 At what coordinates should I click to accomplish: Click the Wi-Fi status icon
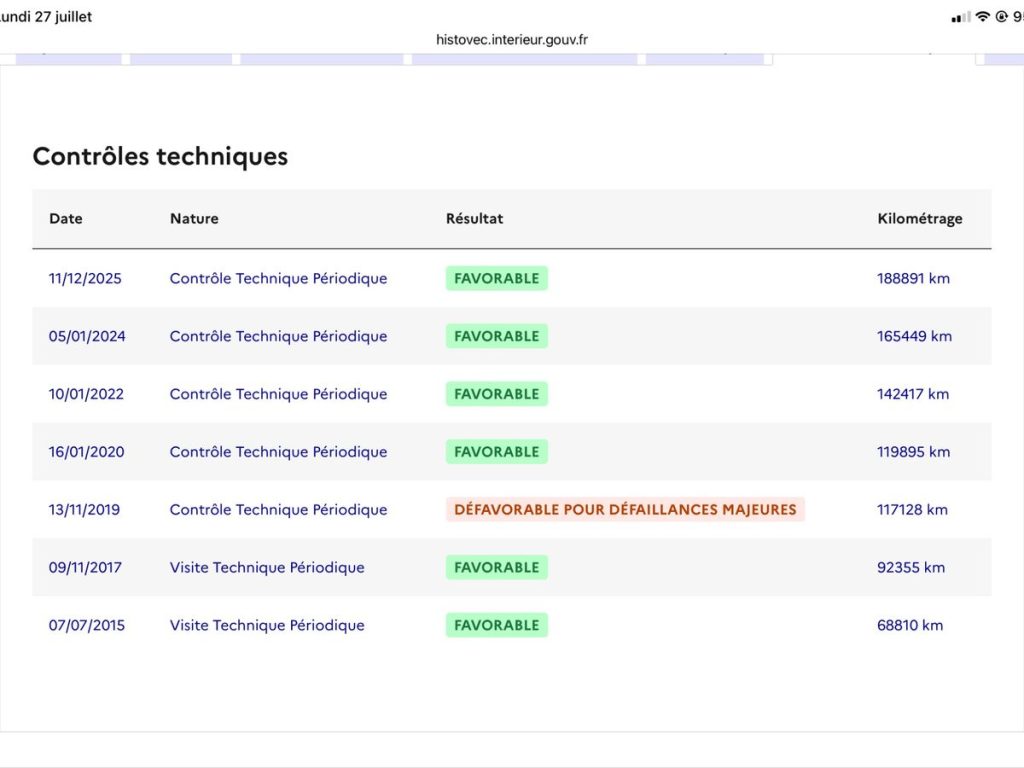tap(982, 17)
